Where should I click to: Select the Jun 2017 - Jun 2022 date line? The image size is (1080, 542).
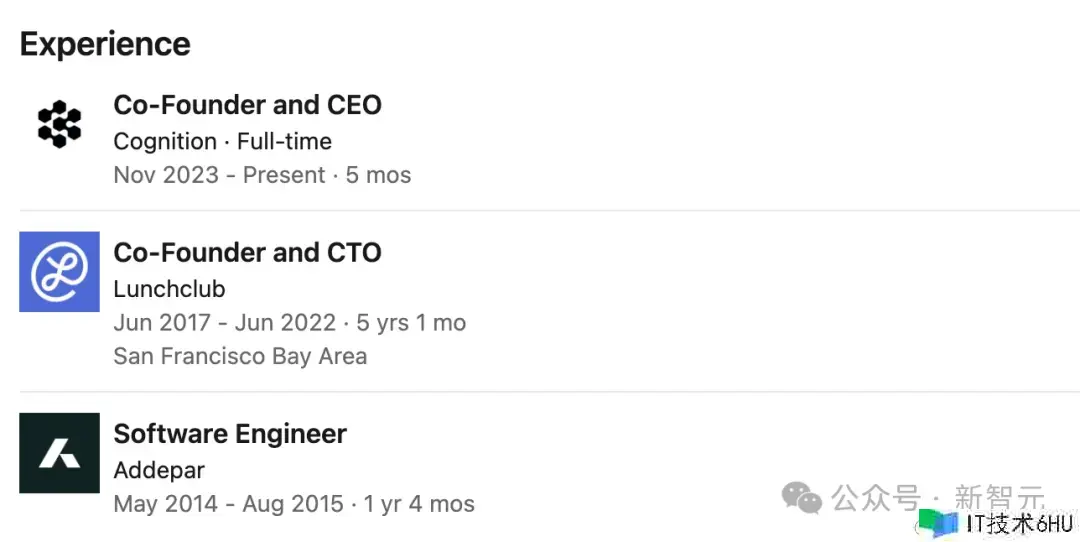(x=289, y=323)
